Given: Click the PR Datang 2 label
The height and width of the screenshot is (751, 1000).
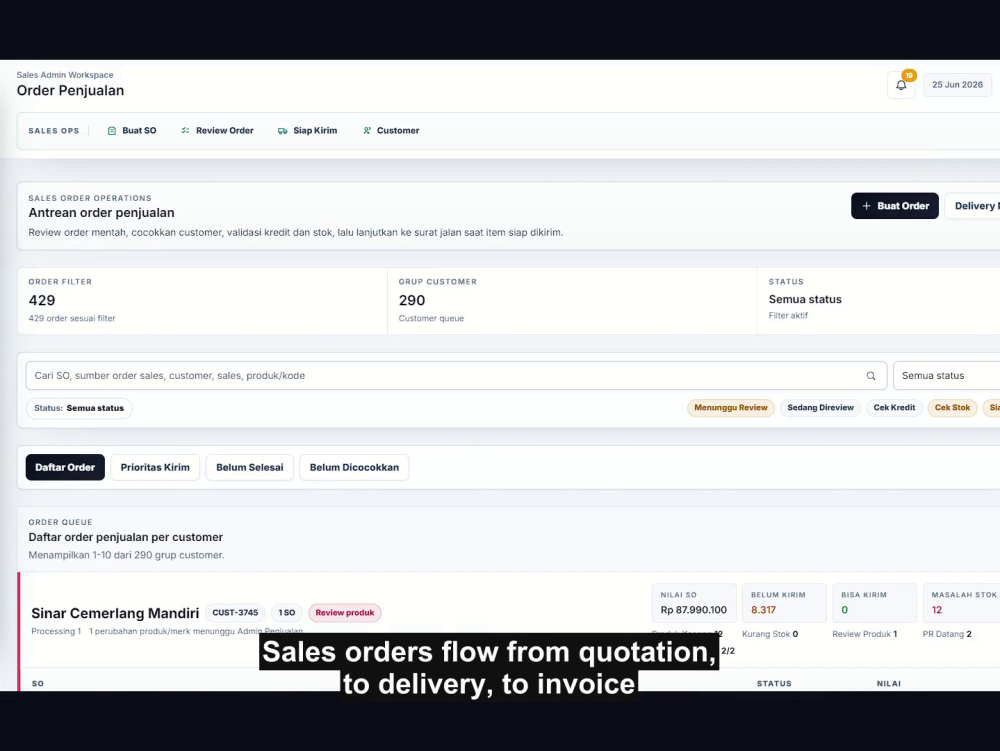Looking at the screenshot, I should click(x=946, y=634).
